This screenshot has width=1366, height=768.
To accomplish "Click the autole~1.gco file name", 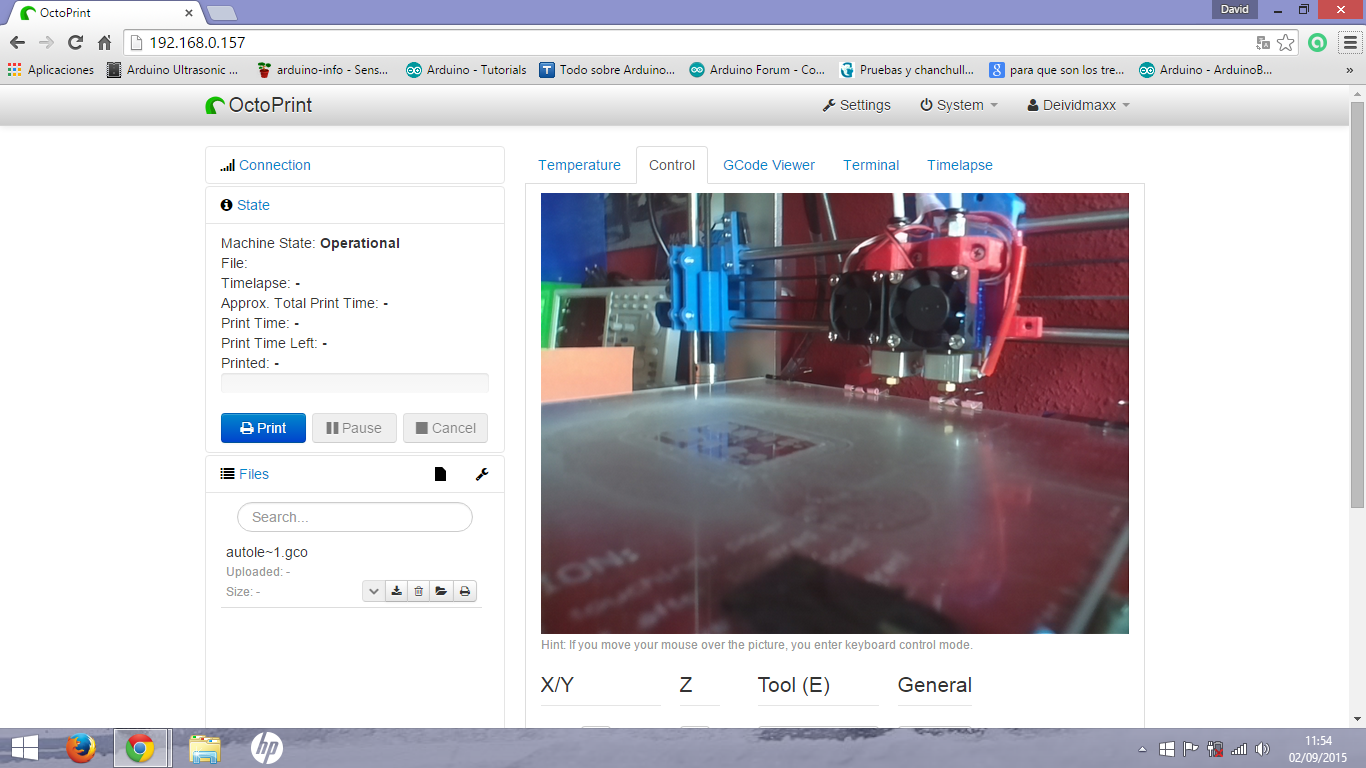I will (x=267, y=552).
